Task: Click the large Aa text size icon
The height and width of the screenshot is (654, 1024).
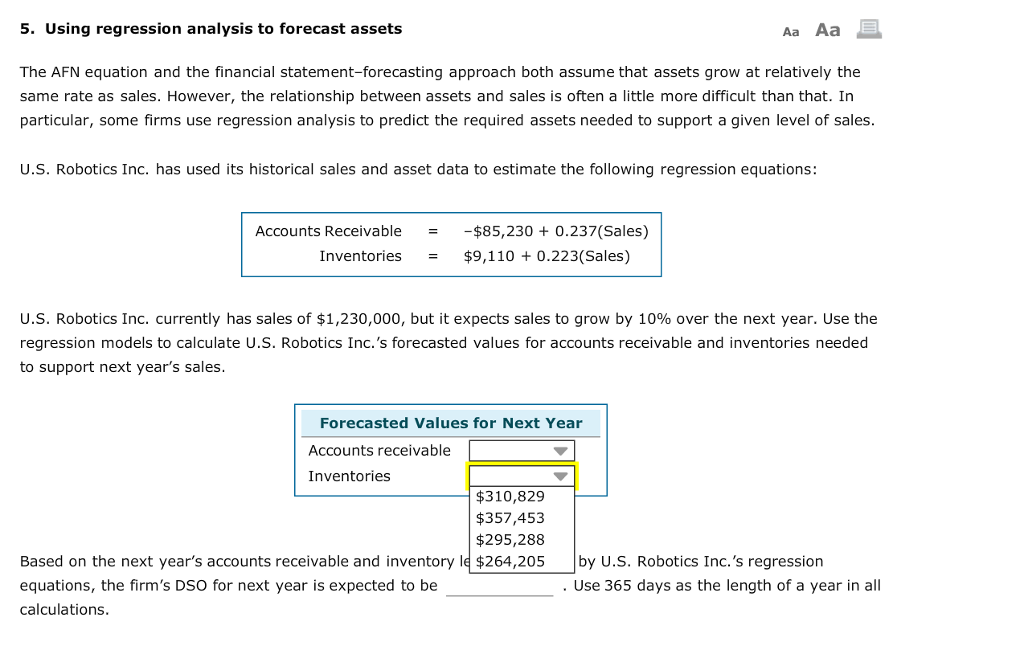Action: pyautogui.click(x=827, y=29)
